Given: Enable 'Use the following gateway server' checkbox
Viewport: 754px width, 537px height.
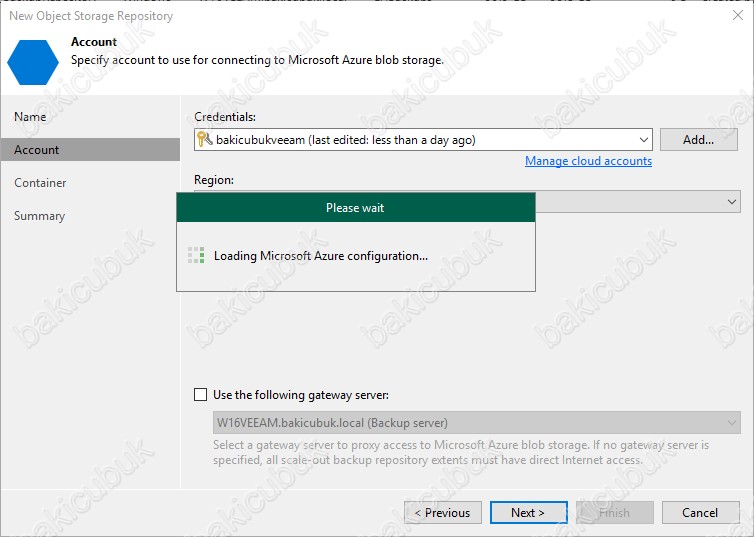Looking at the screenshot, I should click(201, 395).
